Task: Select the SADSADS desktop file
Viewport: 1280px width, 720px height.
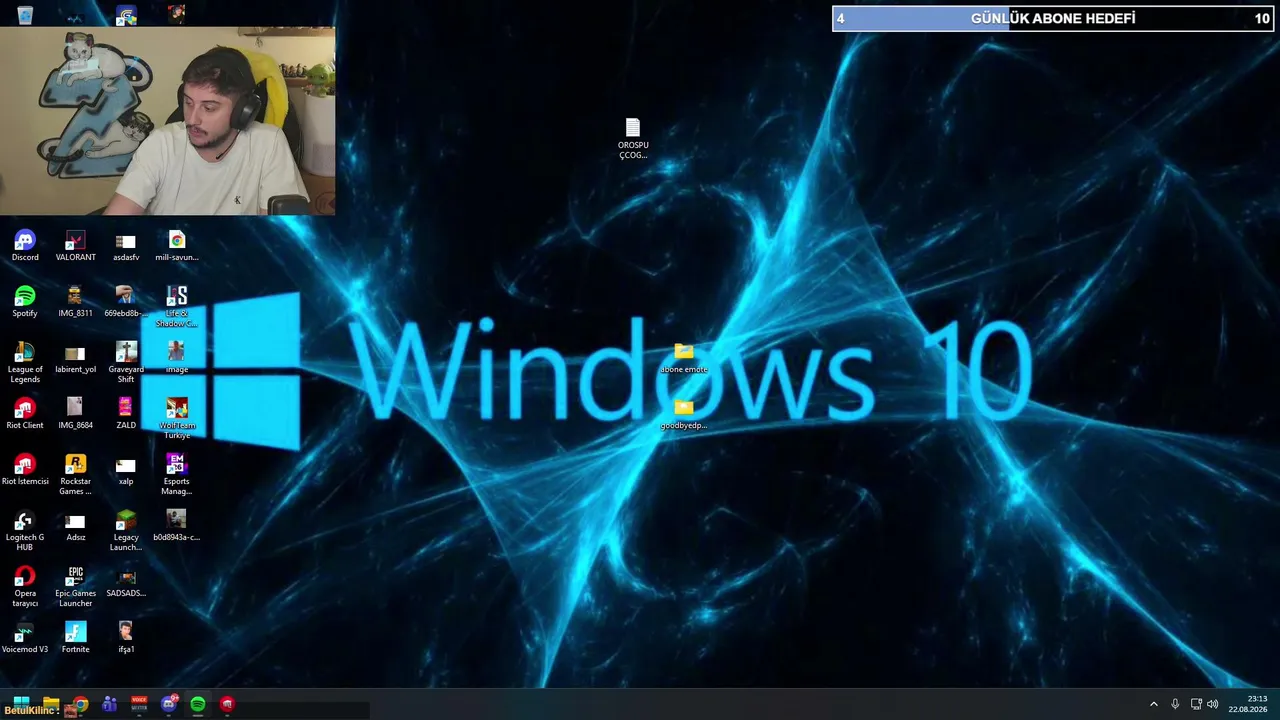Action: [x=126, y=582]
